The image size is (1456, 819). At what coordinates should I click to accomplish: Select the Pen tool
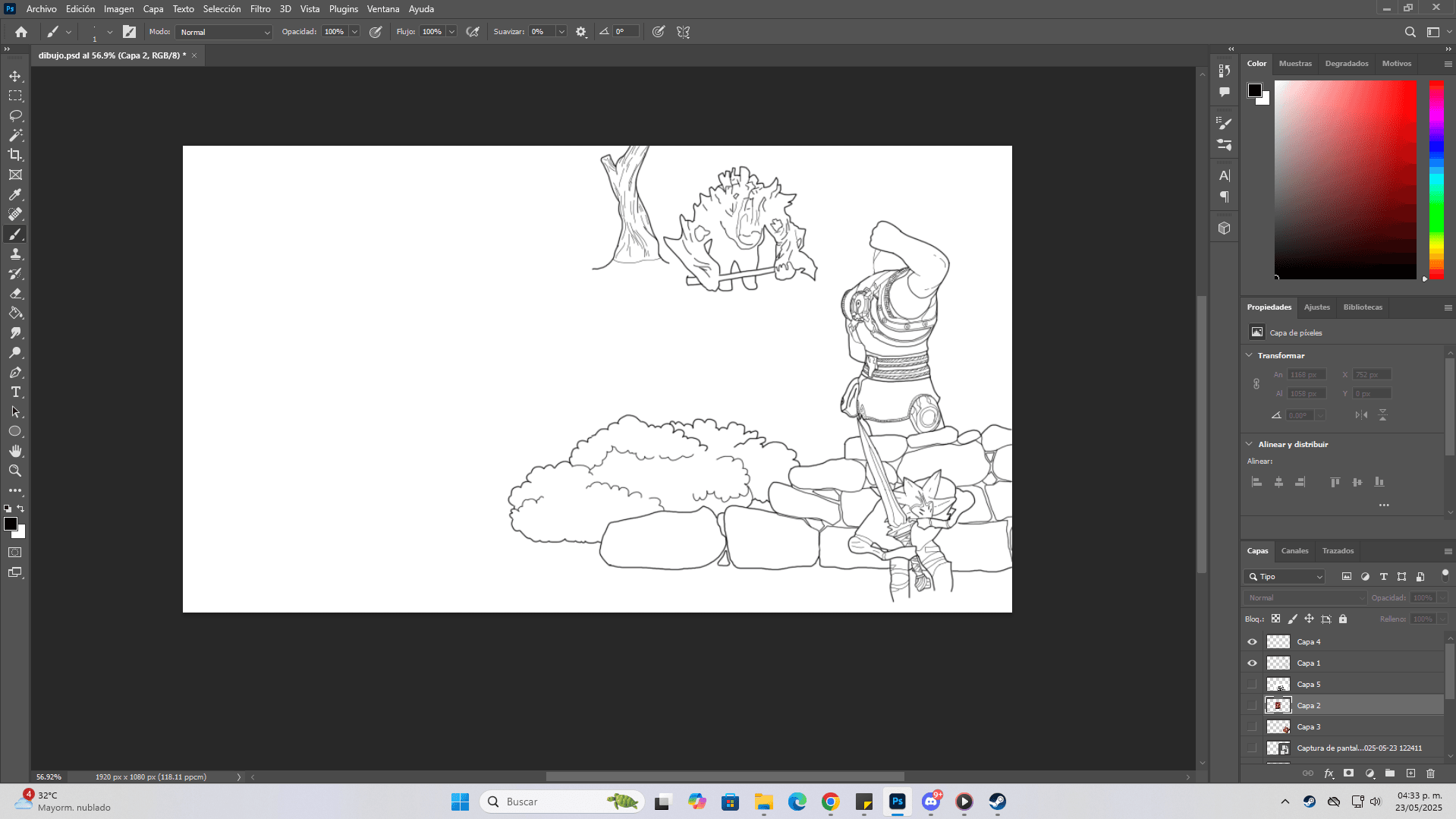pyautogui.click(x=15, y=372)
